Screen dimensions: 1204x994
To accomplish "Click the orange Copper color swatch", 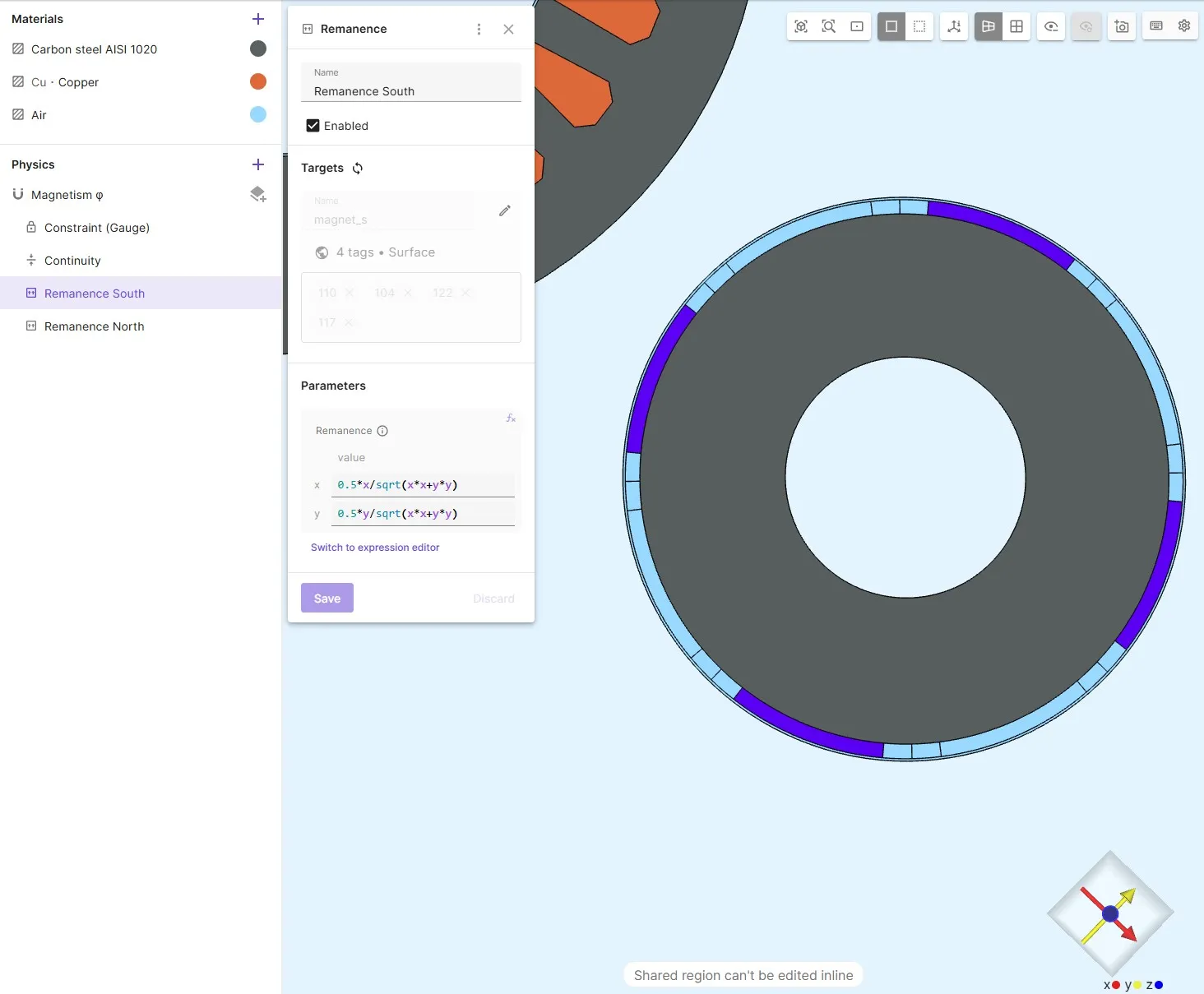I will 258,81.
